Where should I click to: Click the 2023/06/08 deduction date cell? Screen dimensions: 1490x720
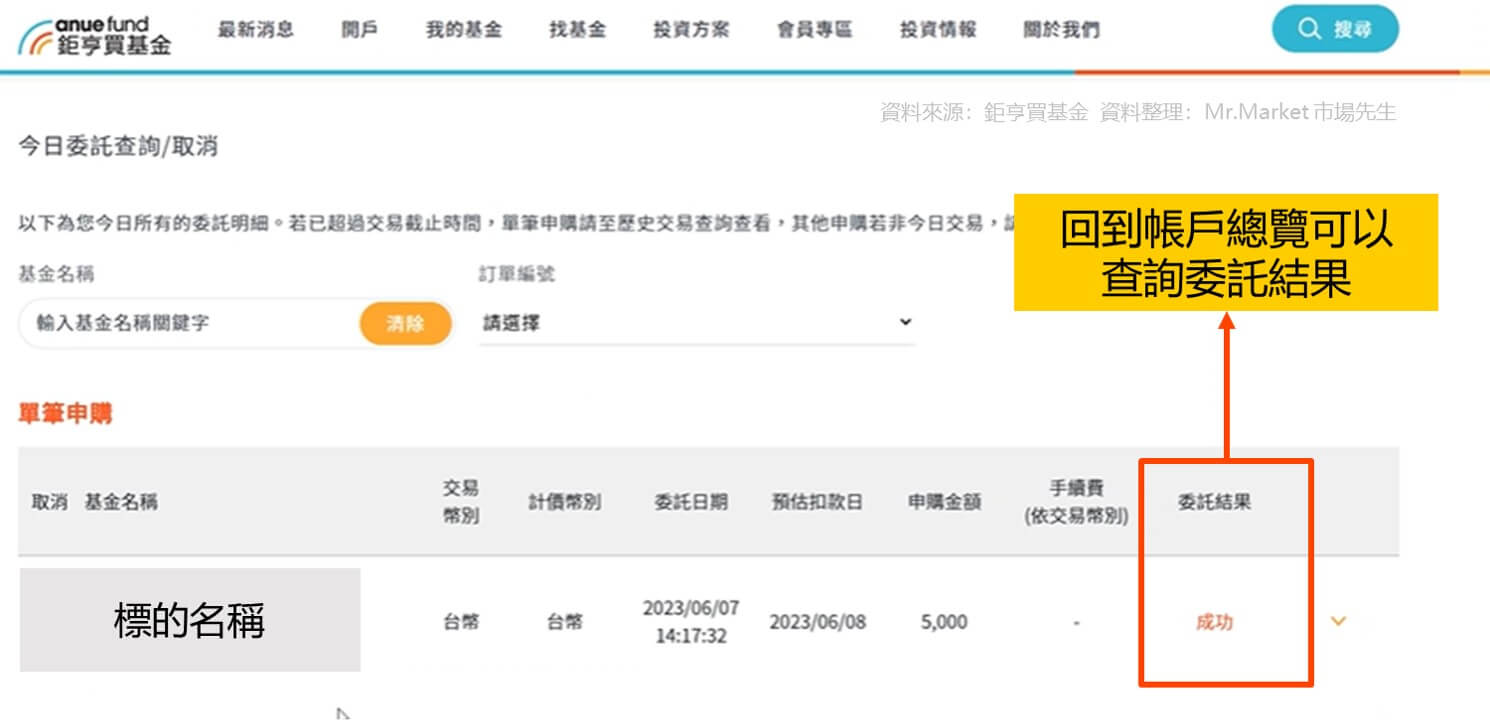pyautogui.click(x=817, y=622)
